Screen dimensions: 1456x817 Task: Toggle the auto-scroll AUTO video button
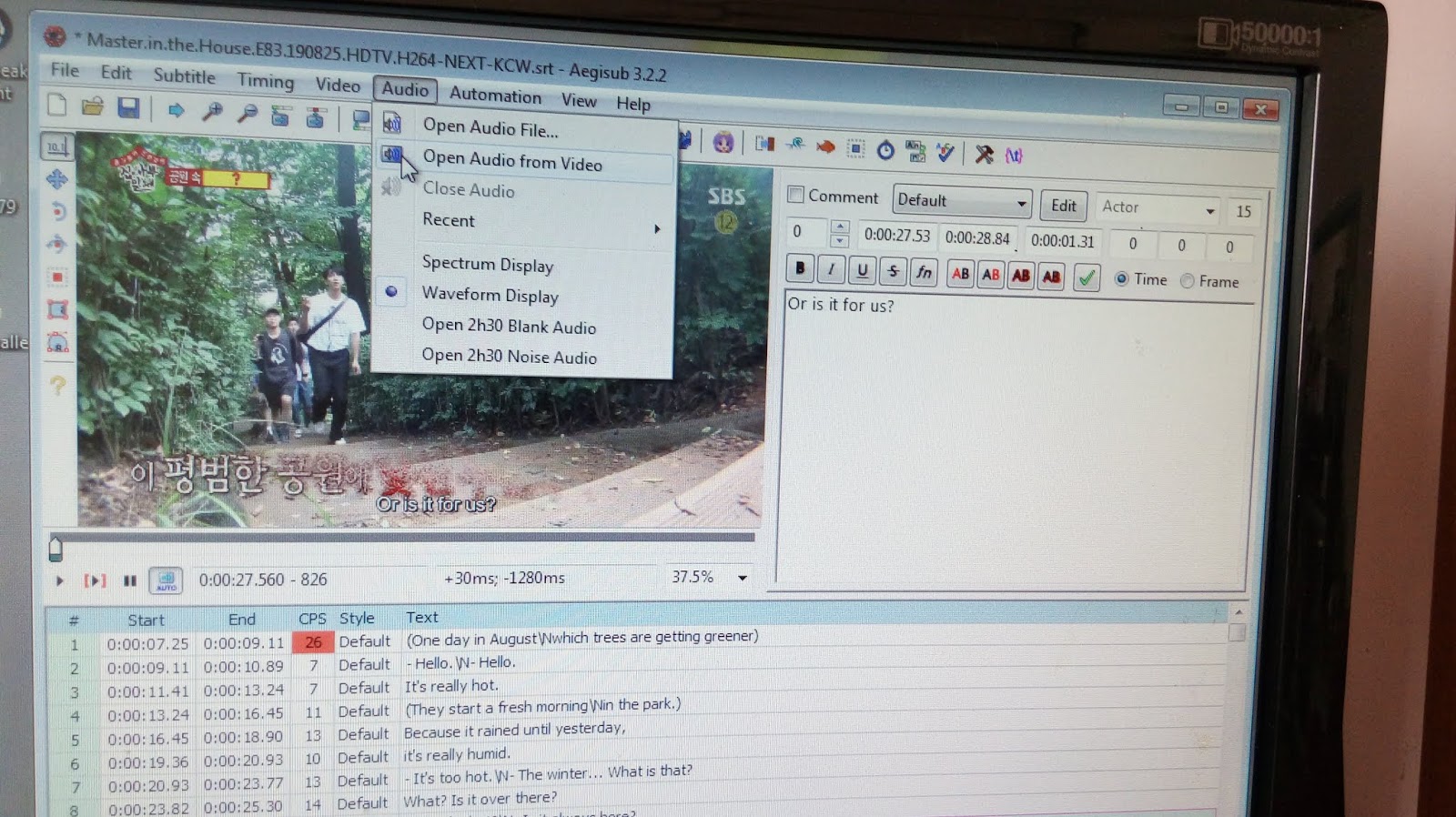click(x=167, y=580)
